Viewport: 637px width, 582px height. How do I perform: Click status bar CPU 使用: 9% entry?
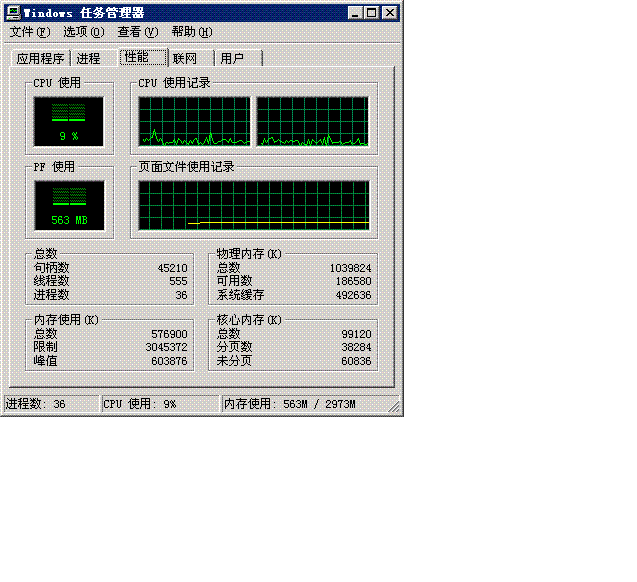point(160,404)
